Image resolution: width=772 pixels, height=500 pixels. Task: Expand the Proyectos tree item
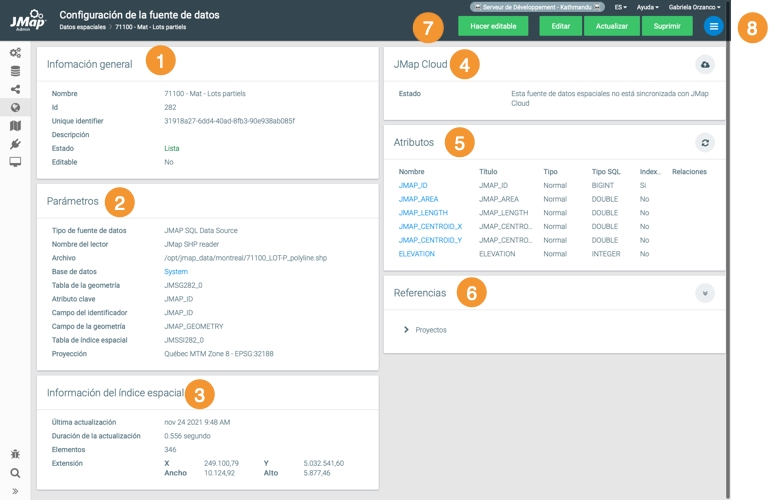point(406,330)
